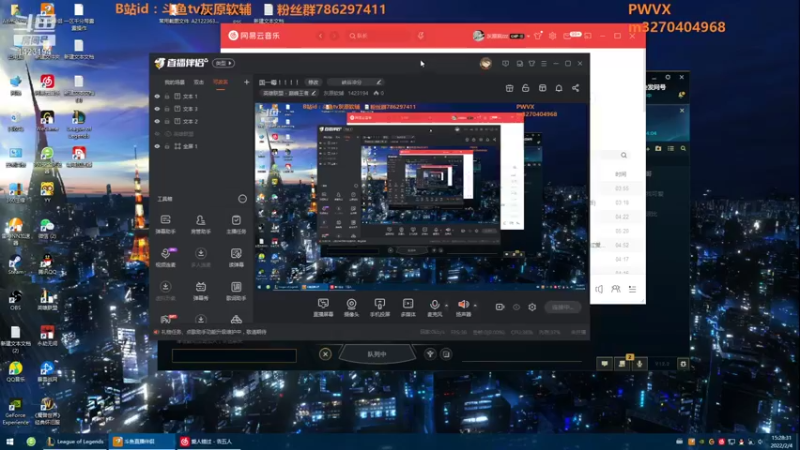Open skin shirt icon in 网易云音乐

537,36
